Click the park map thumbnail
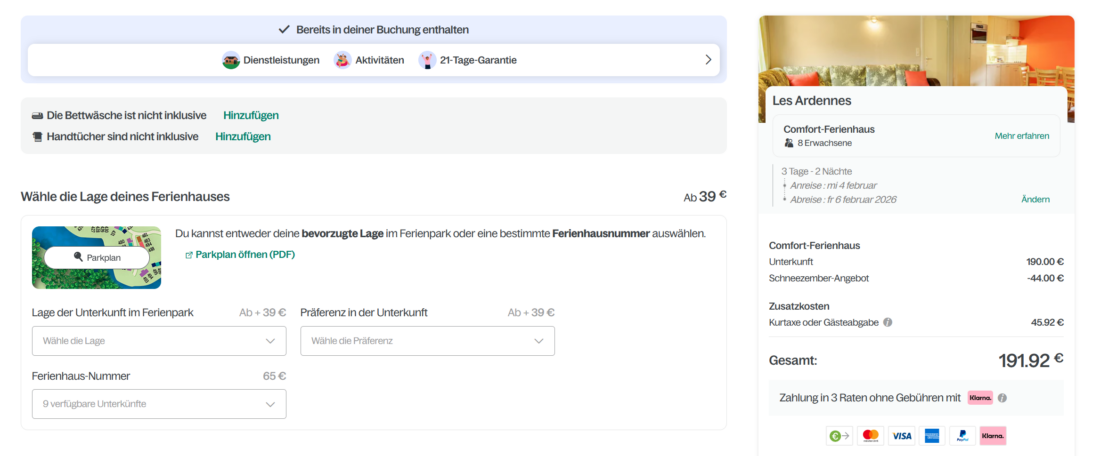Viewport: 1100px width, 456px height. (96, 257)
